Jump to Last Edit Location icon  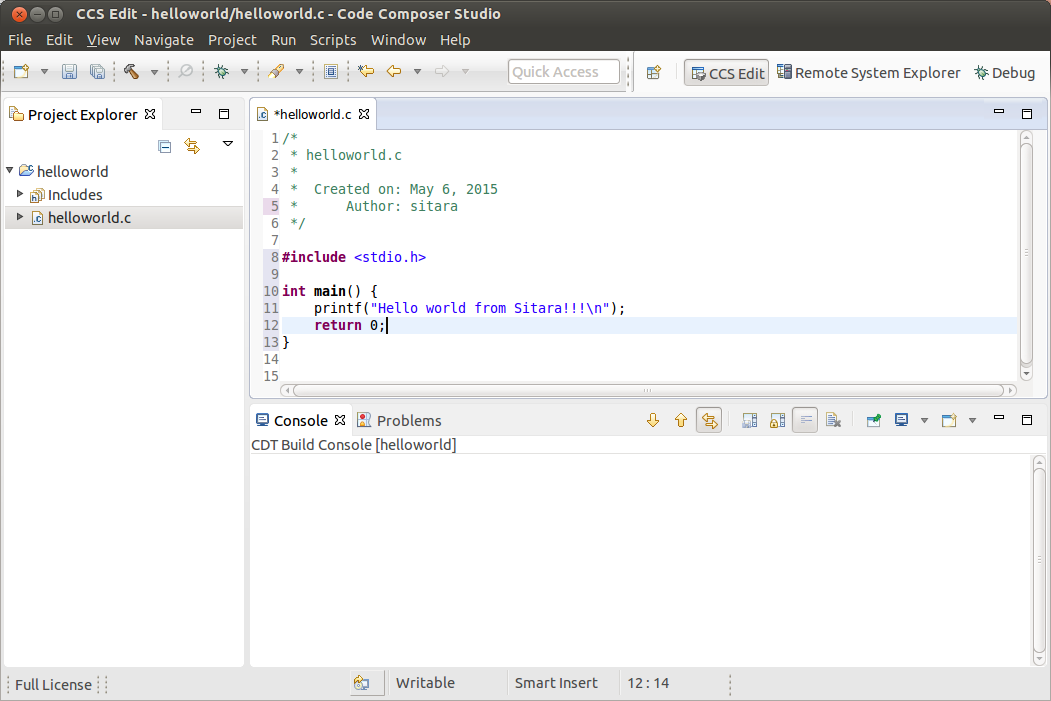click(x=366, y=72)
